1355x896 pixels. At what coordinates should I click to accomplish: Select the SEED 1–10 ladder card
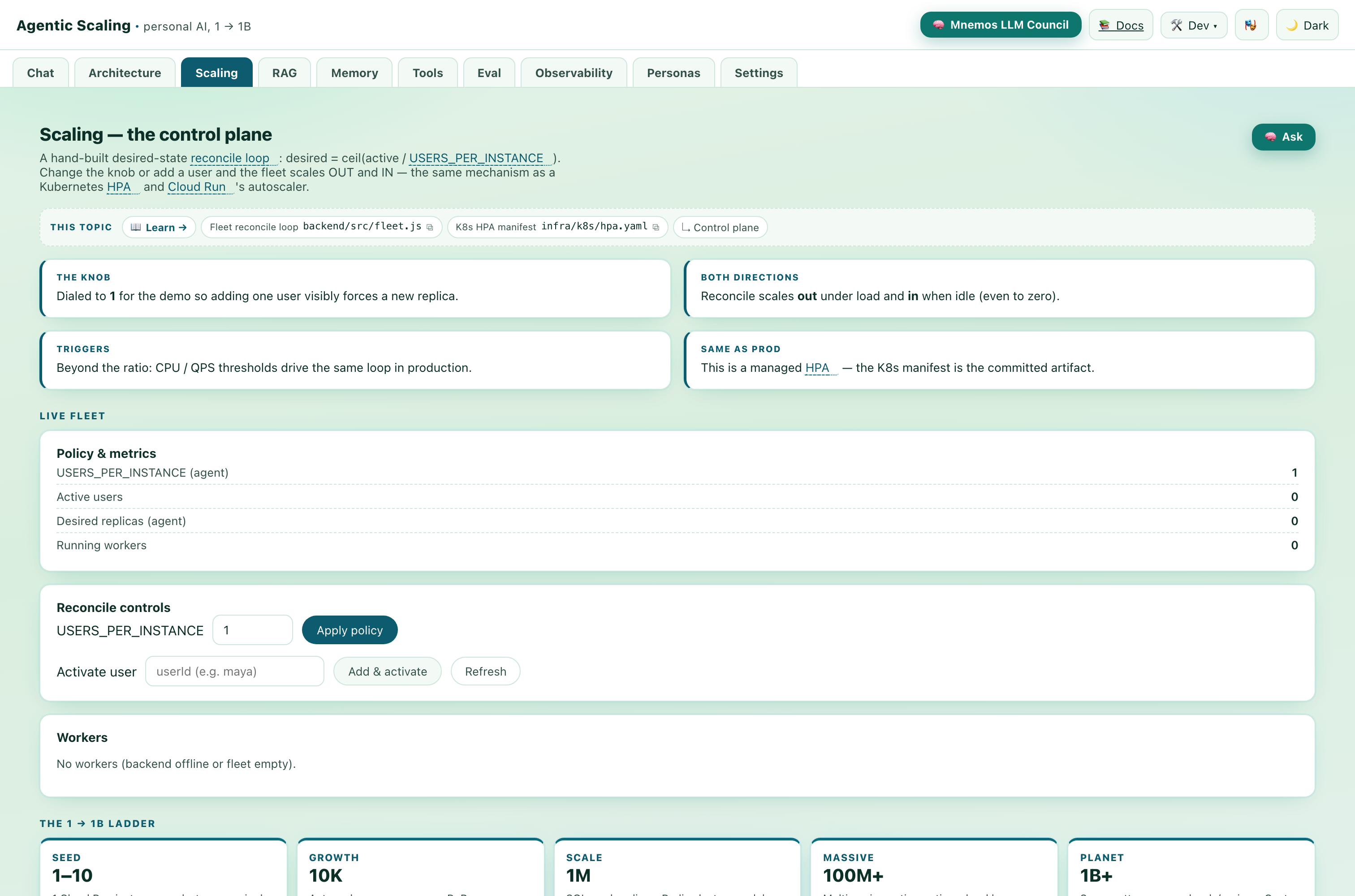coord(164,867)
